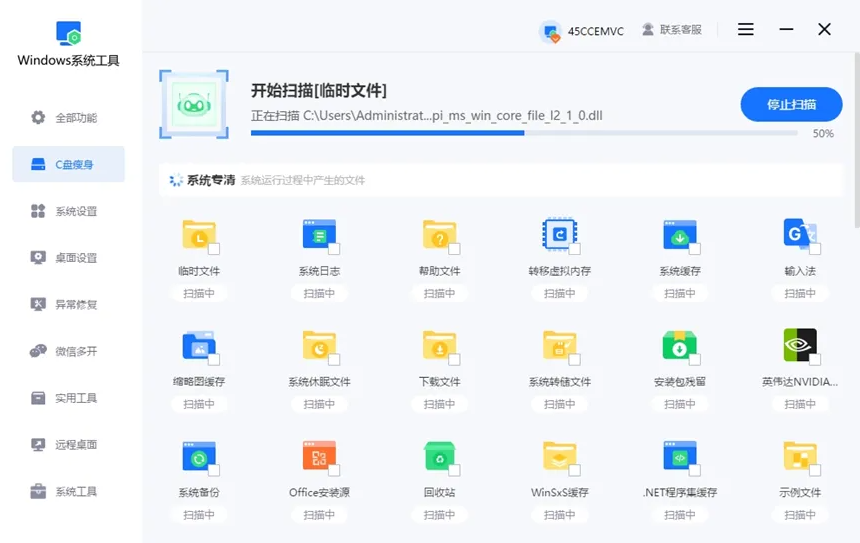Switch to 微信多开 sidebar item
Image resolution: width=860 pixels, height=543 pixels.
pos(69,351)
